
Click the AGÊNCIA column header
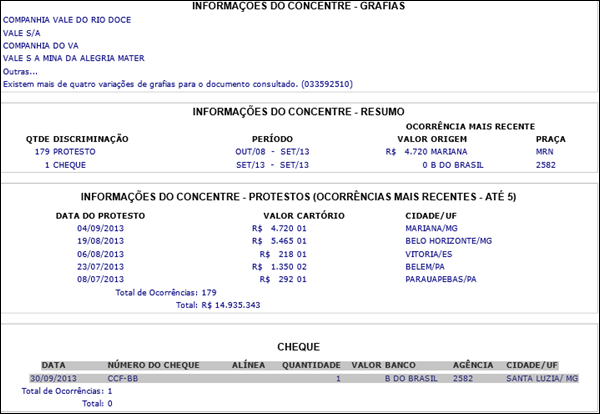pyautogui.click(x=473, y=365)
